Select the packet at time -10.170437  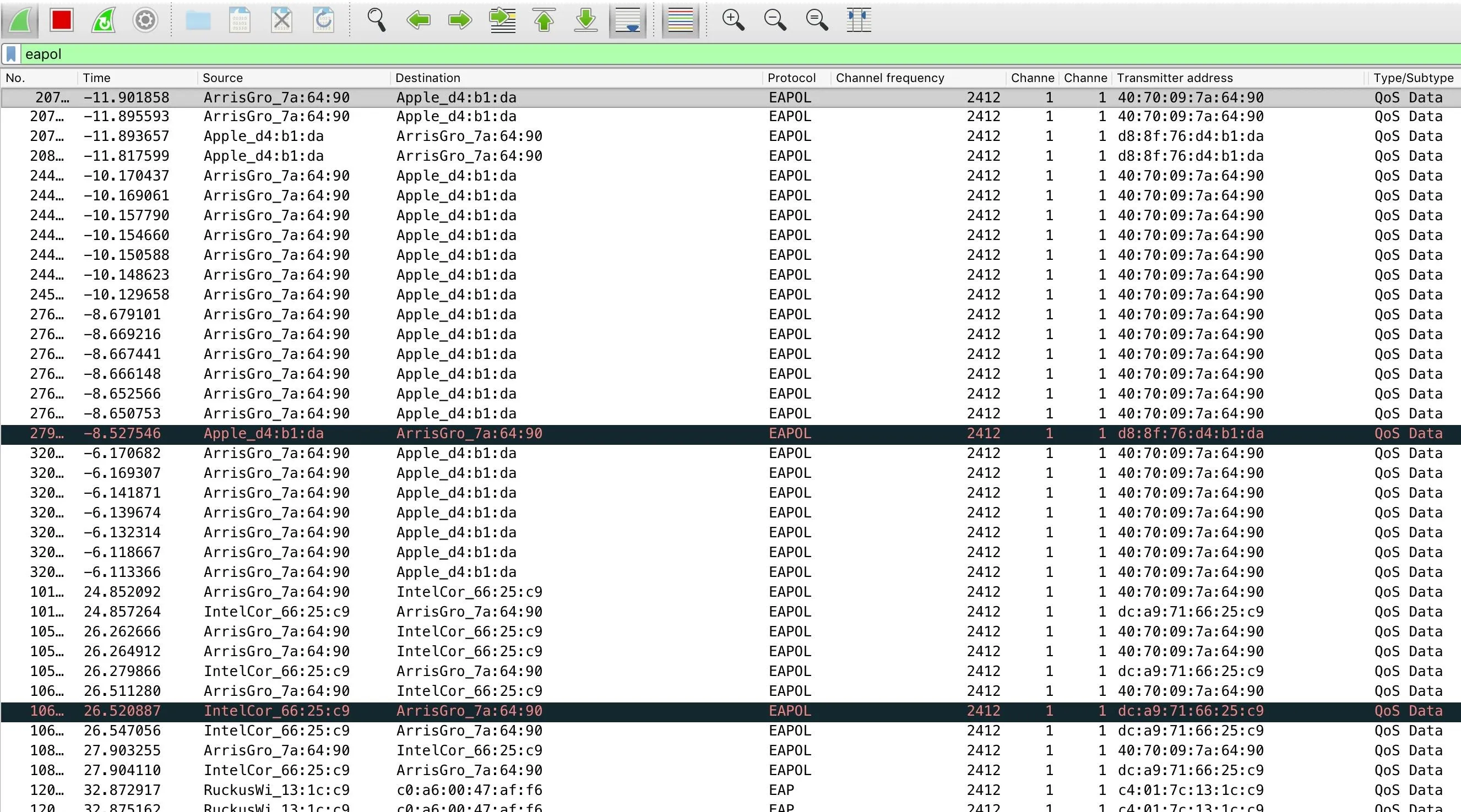point(730,176)
